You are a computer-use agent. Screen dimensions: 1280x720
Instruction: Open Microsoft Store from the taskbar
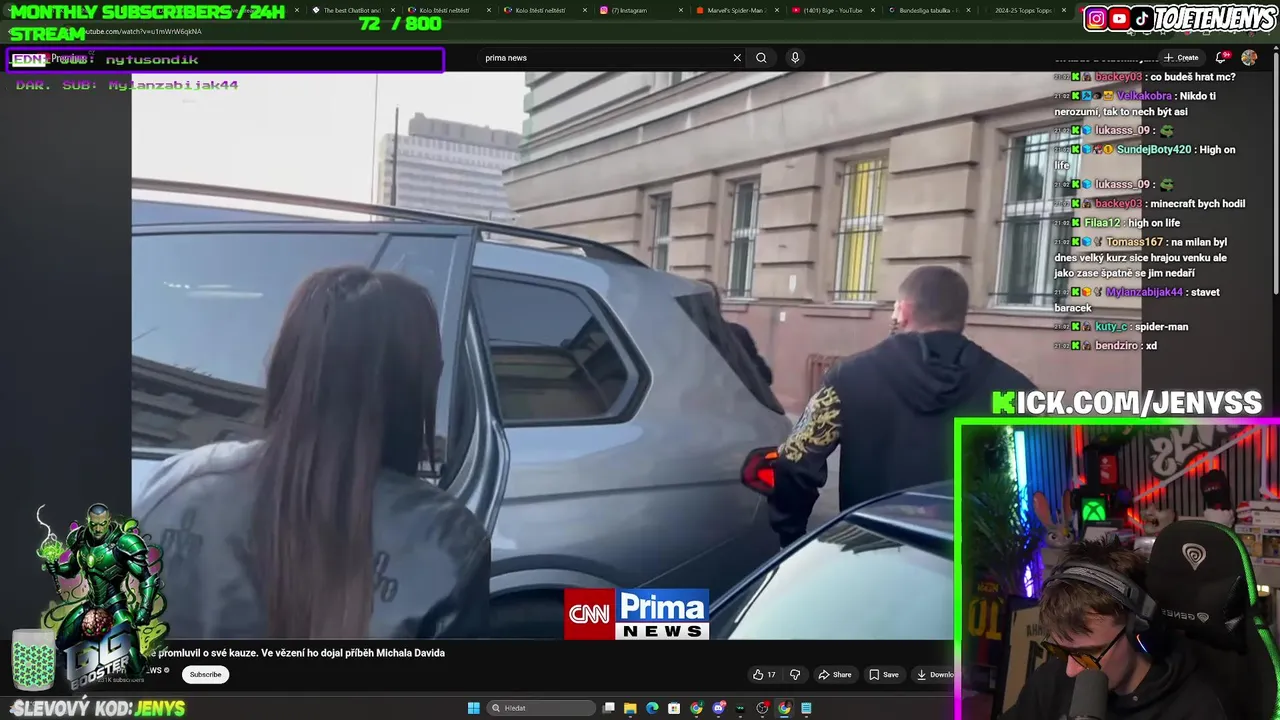point(674,708)
